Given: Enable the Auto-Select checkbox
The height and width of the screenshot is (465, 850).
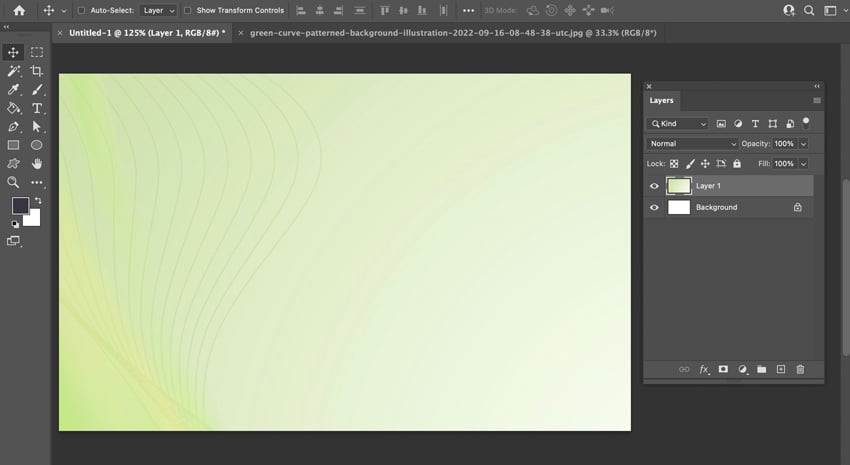Looking at the screenshot, I should (x=81, y=10).
